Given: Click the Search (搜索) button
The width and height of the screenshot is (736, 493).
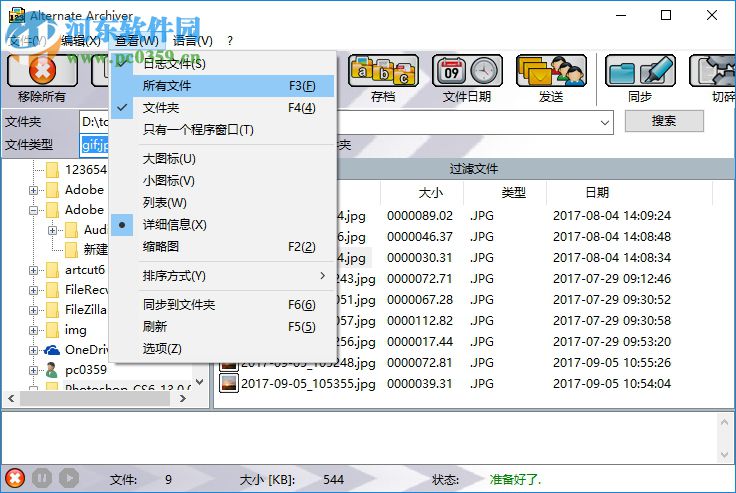Looking at the screenshot, I should 664,121.
